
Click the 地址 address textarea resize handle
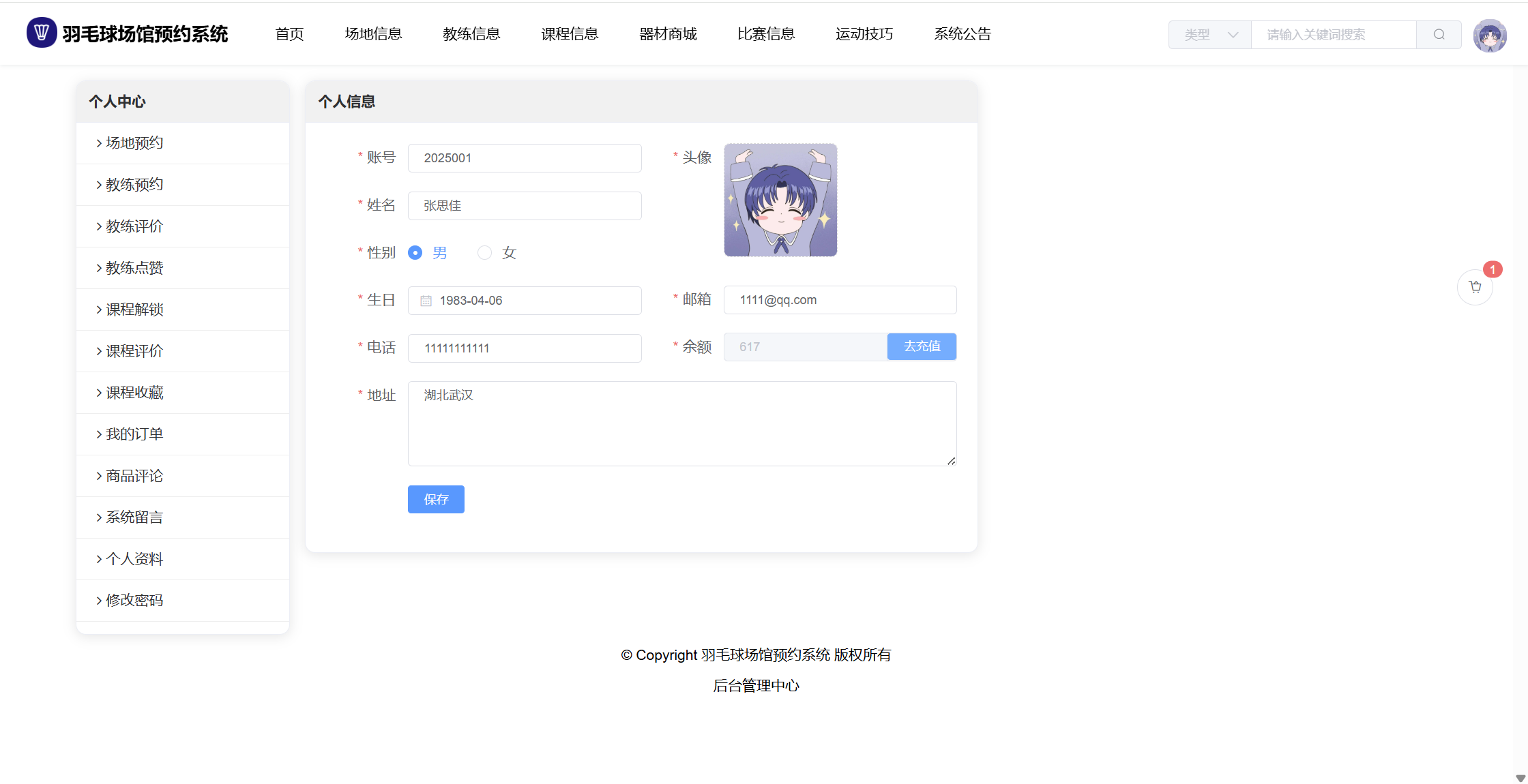(951, 462)
